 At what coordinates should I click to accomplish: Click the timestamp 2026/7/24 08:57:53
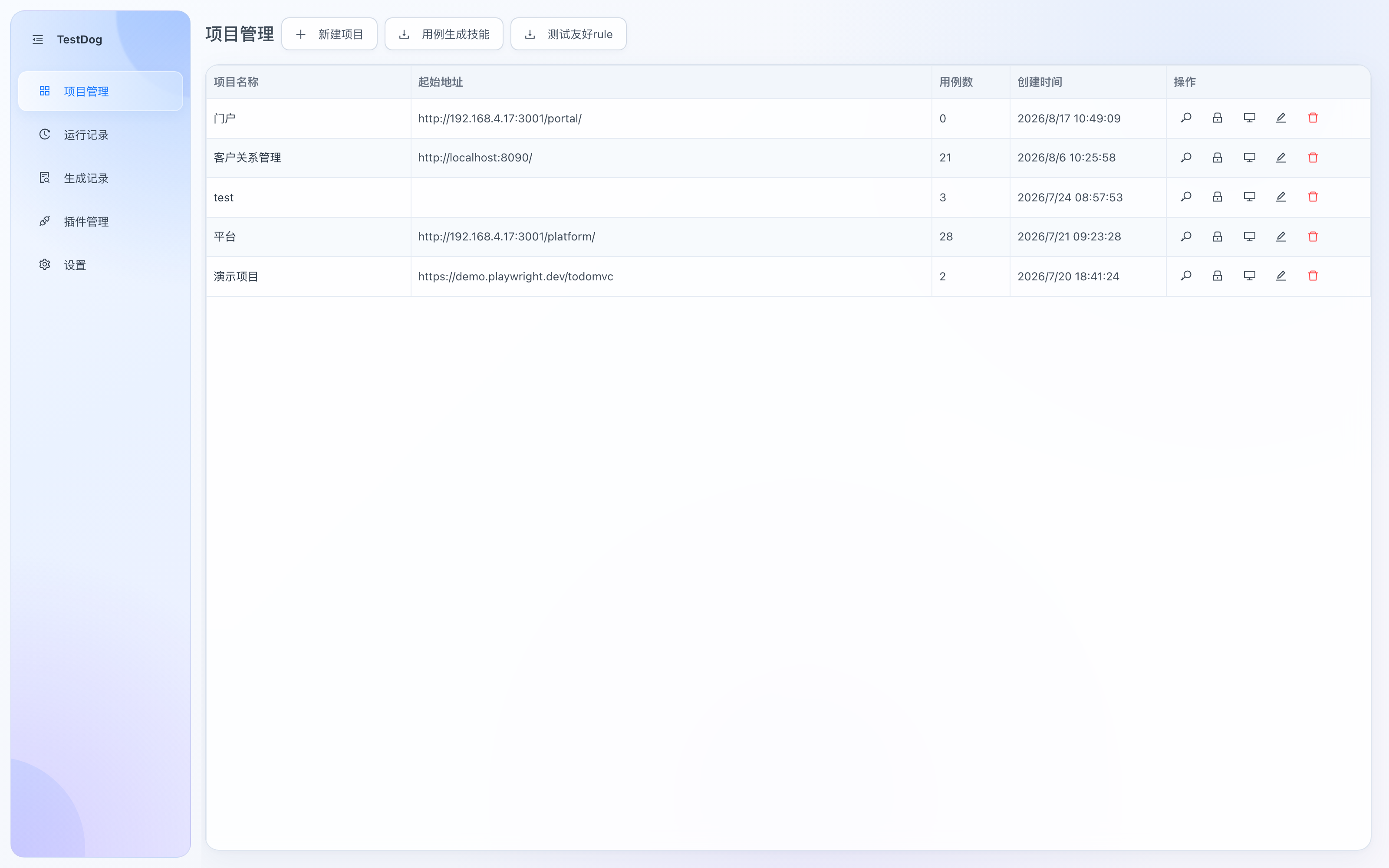pyautogui.click(x=1070, y=197)
